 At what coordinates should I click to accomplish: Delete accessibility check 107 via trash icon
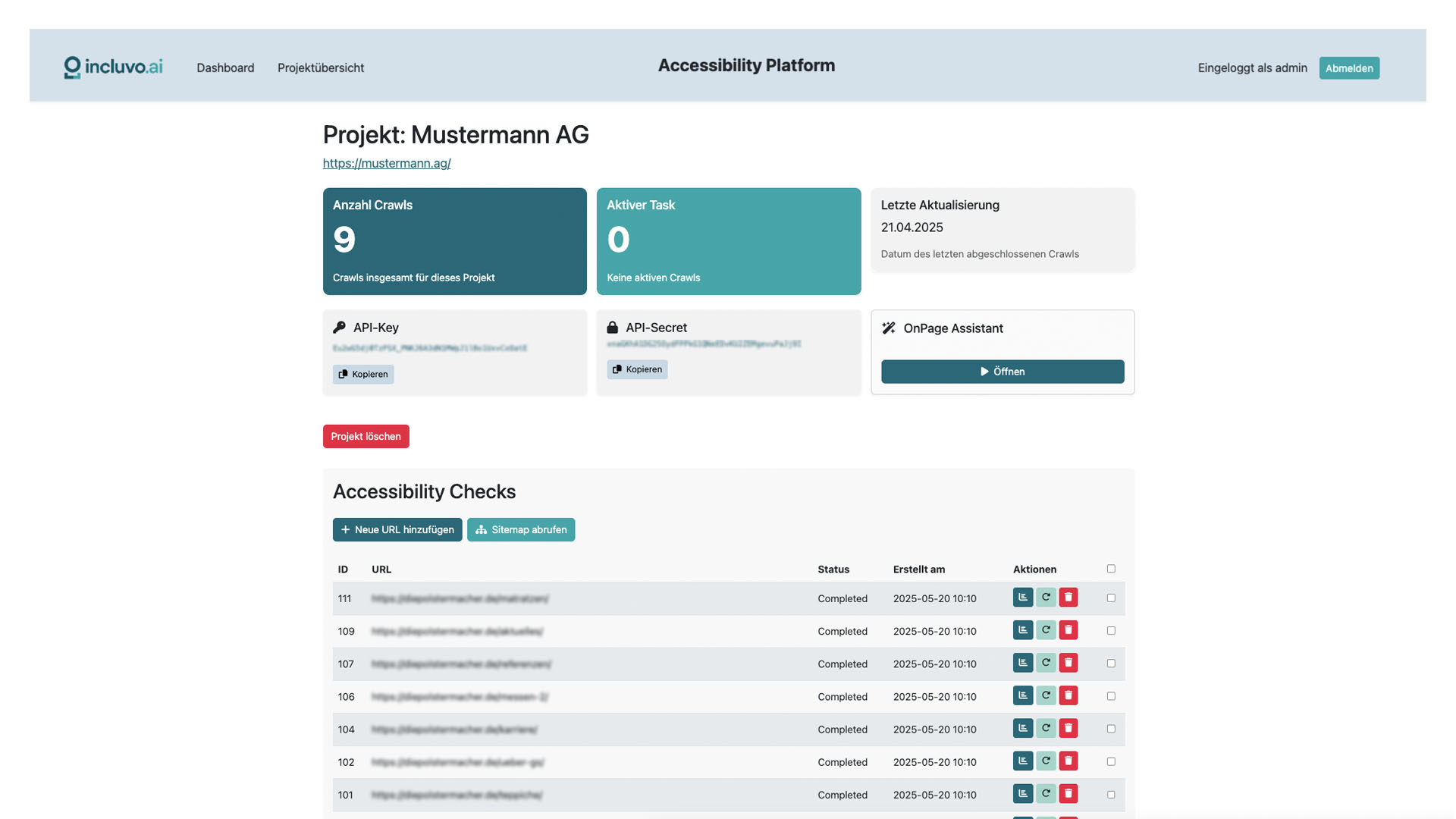point(1068,662)
